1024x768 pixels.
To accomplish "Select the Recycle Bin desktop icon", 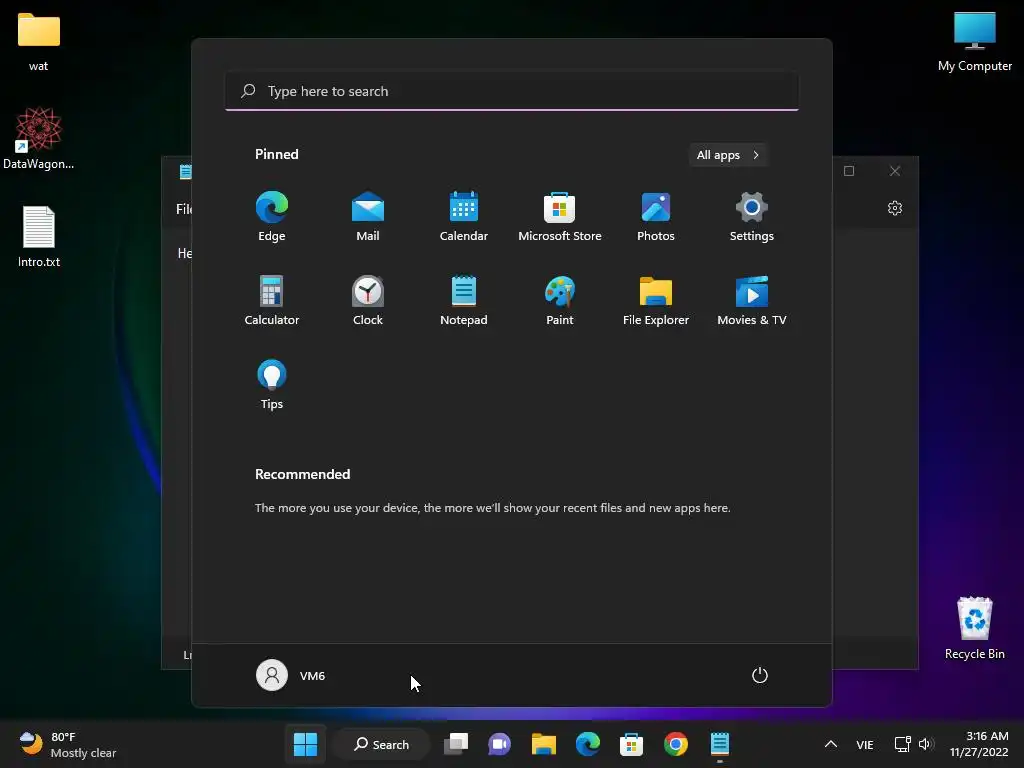I will click(x=974, y=628).
